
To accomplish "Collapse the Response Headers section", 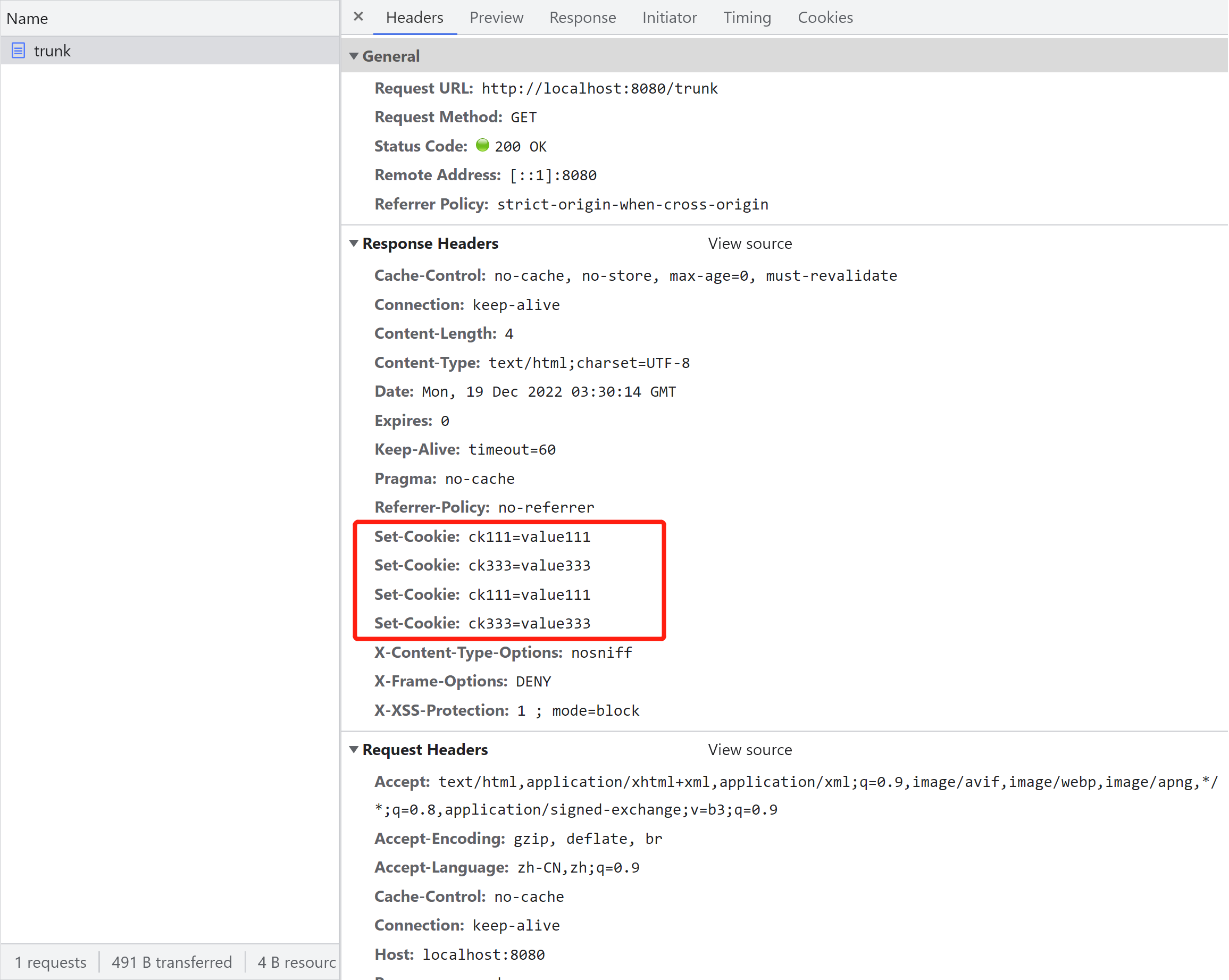I will (x=354, y=244).
